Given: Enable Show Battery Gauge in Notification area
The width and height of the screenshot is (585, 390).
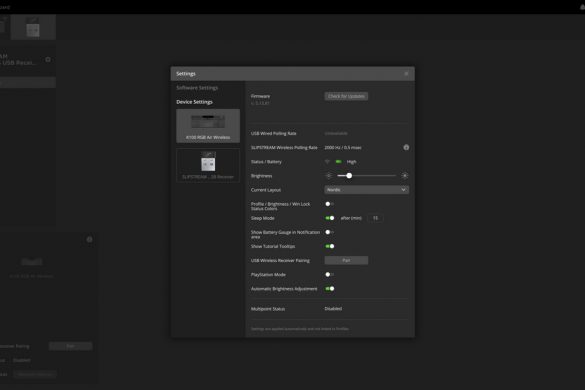Looking at the screenshot, I should coord(329,232).
